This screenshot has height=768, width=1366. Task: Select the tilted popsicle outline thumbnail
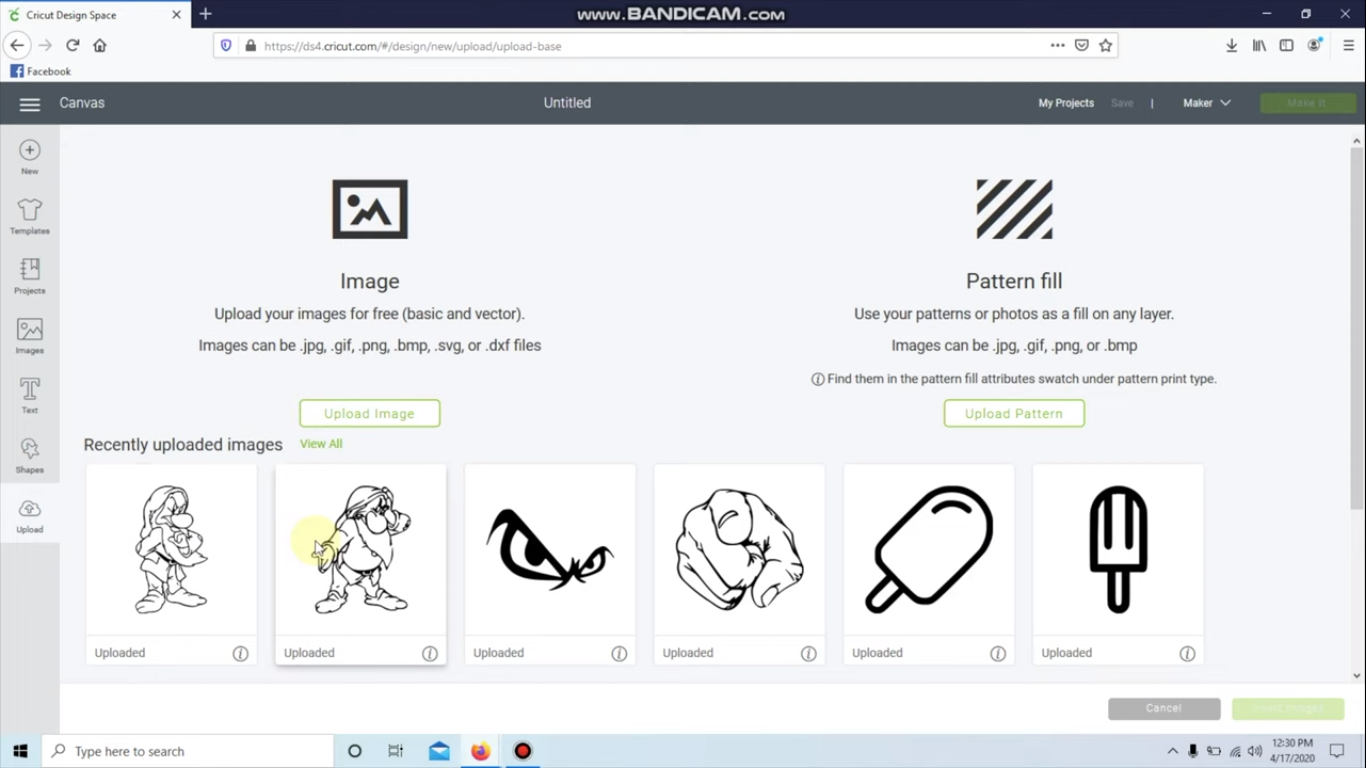tap(929, 550)
